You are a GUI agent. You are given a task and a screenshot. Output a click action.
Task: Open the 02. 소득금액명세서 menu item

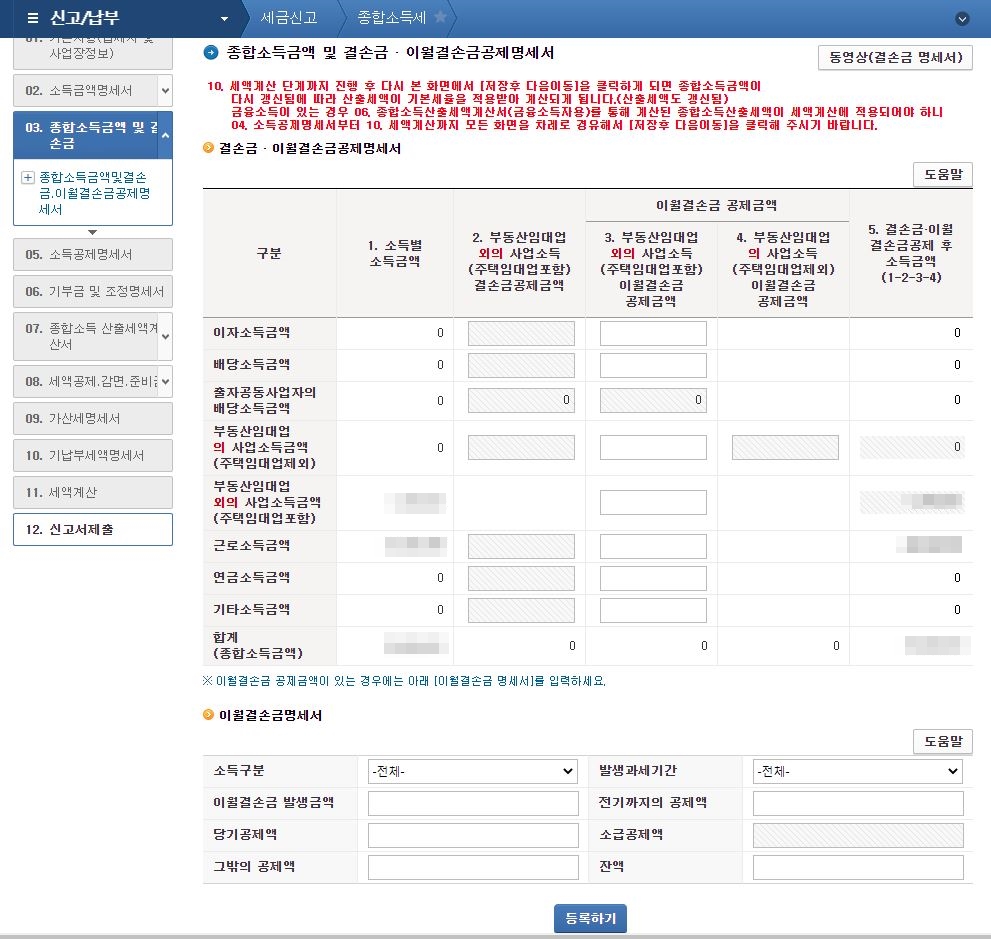[x=86, y=90]
